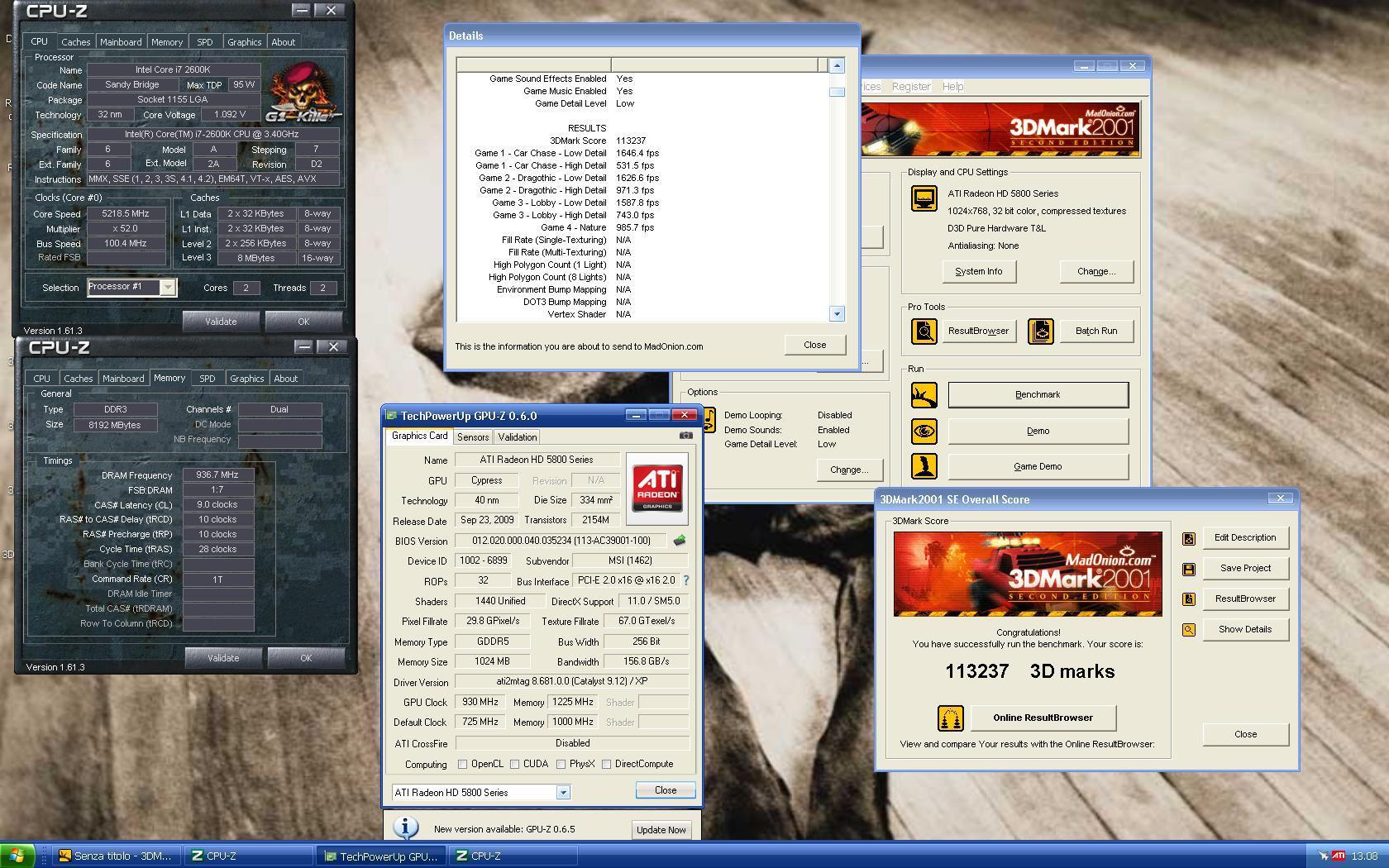
Task: Open Graphics tab in bottom CPU-Z window
Action: point(246,378)
